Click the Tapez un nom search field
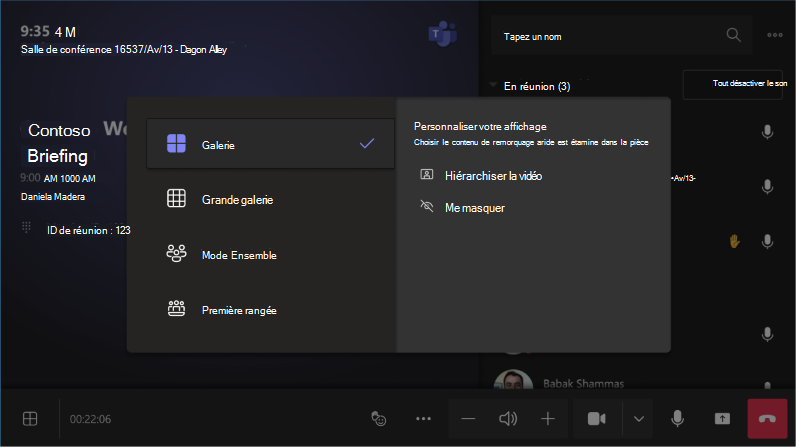 pos(621,36)
